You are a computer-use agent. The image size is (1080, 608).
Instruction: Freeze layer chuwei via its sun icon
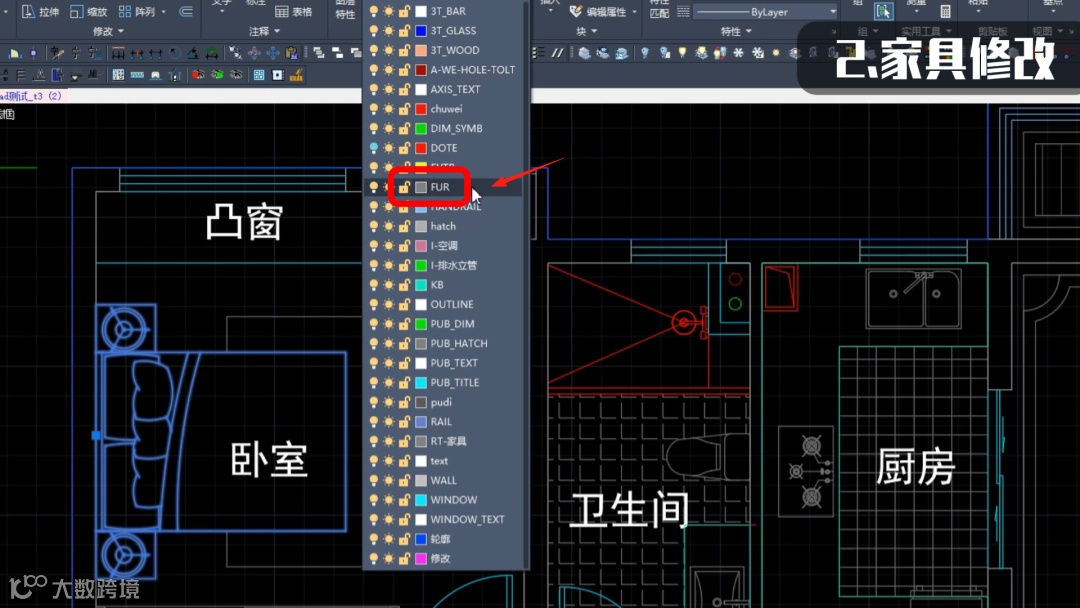[x=388, y=109]
